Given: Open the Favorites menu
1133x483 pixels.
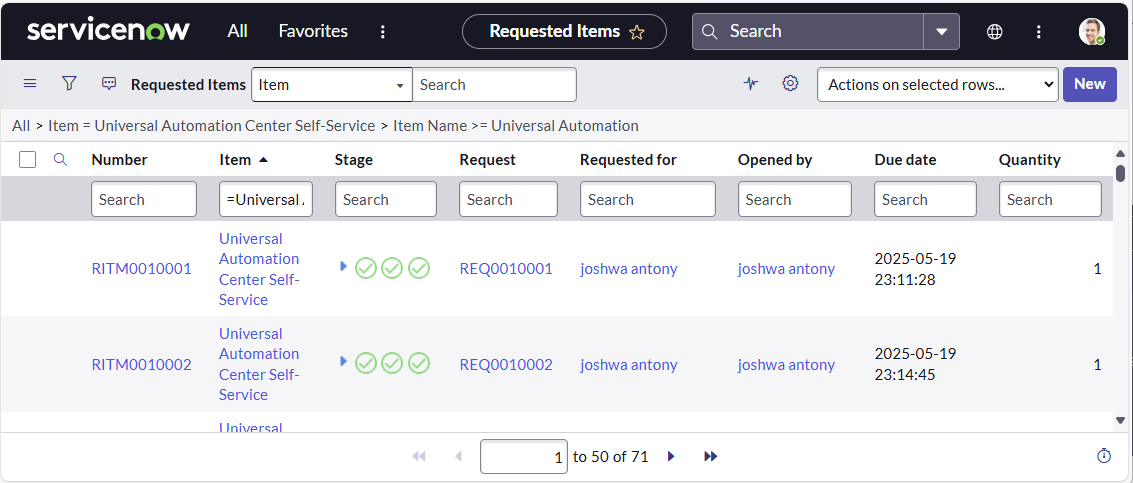Looking at the screenshot, I should pos(313,31).
